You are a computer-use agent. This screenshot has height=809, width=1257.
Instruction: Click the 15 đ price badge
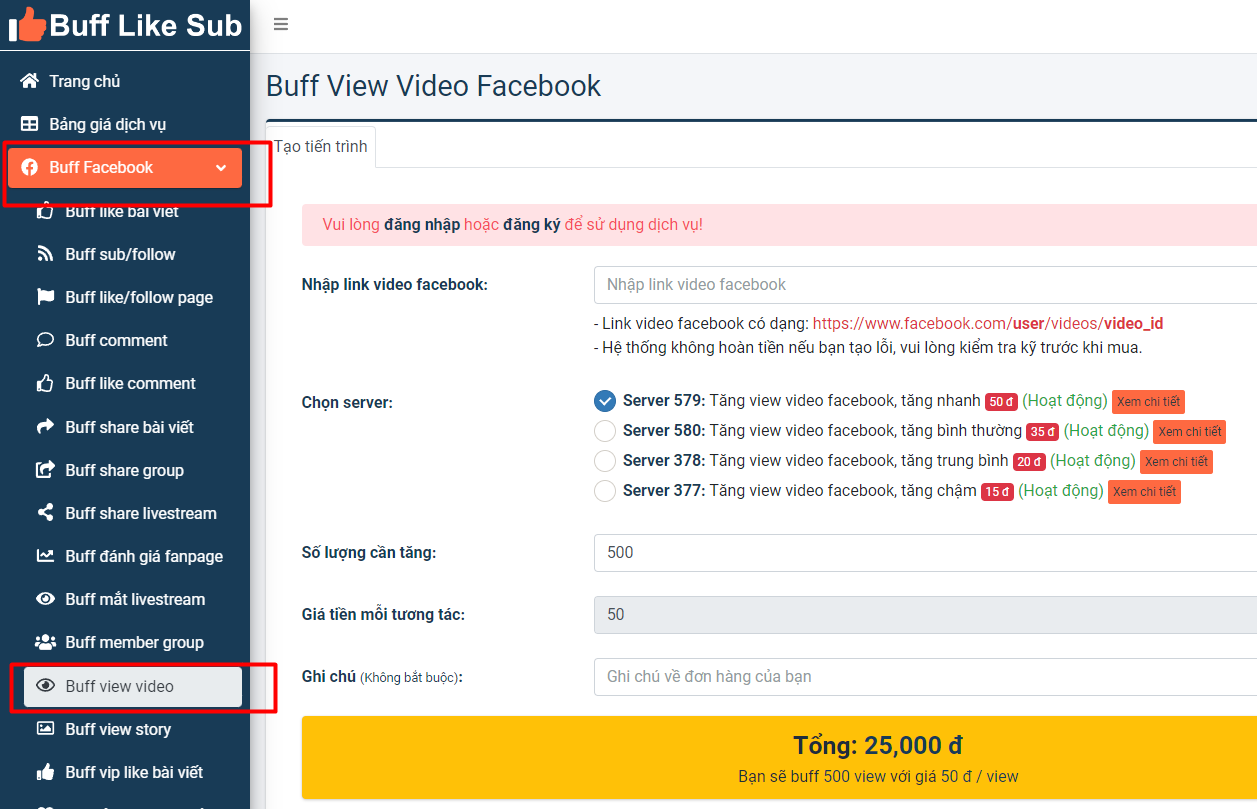coord(997,492)
